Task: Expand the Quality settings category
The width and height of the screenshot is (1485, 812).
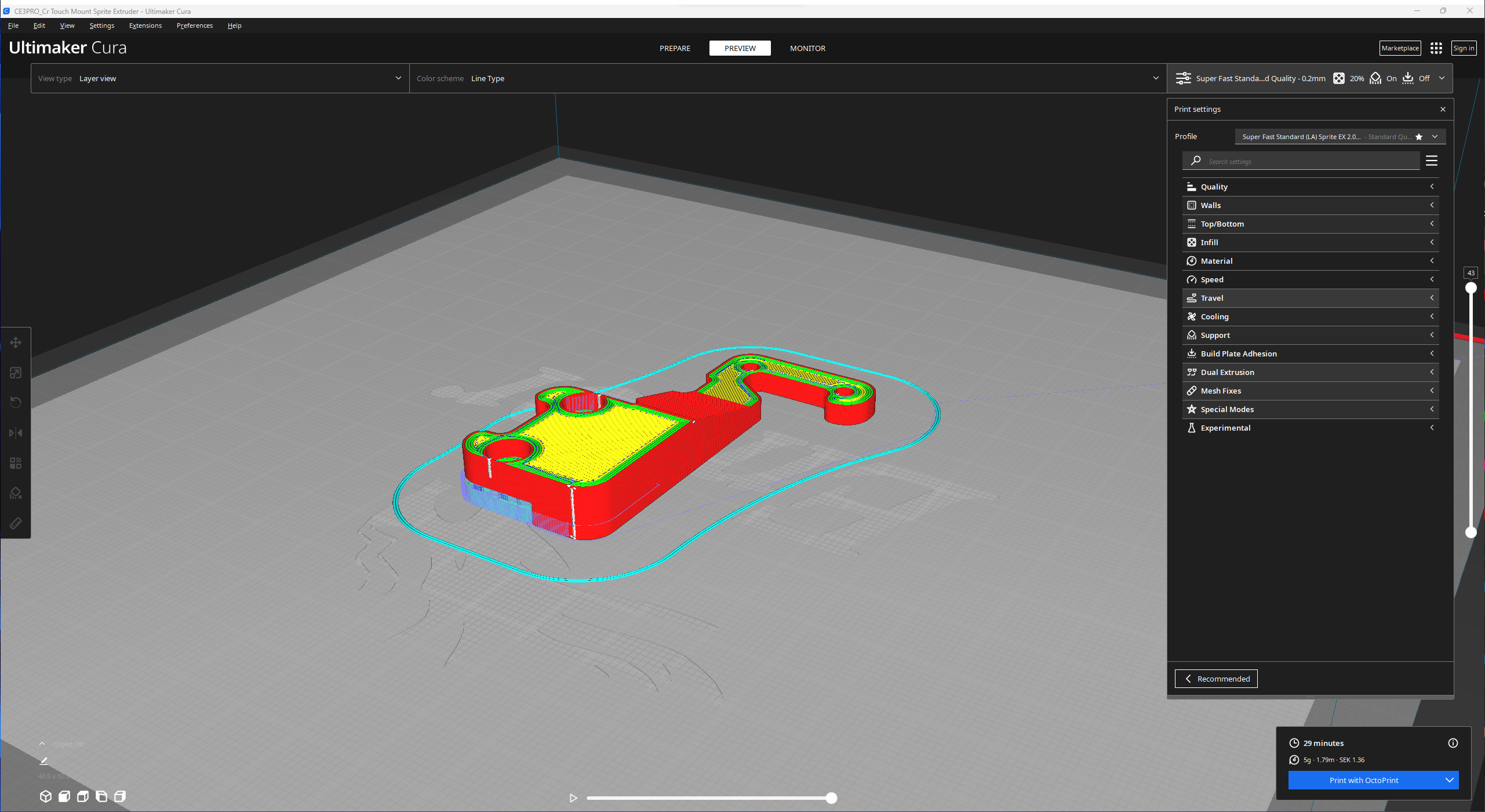Action: pos(1310,187)
